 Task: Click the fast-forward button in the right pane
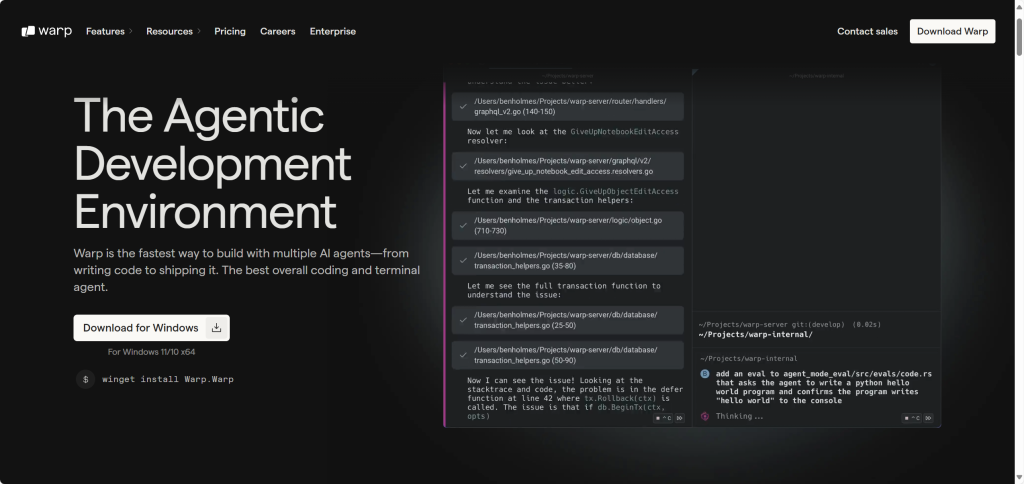coord(928,418)
